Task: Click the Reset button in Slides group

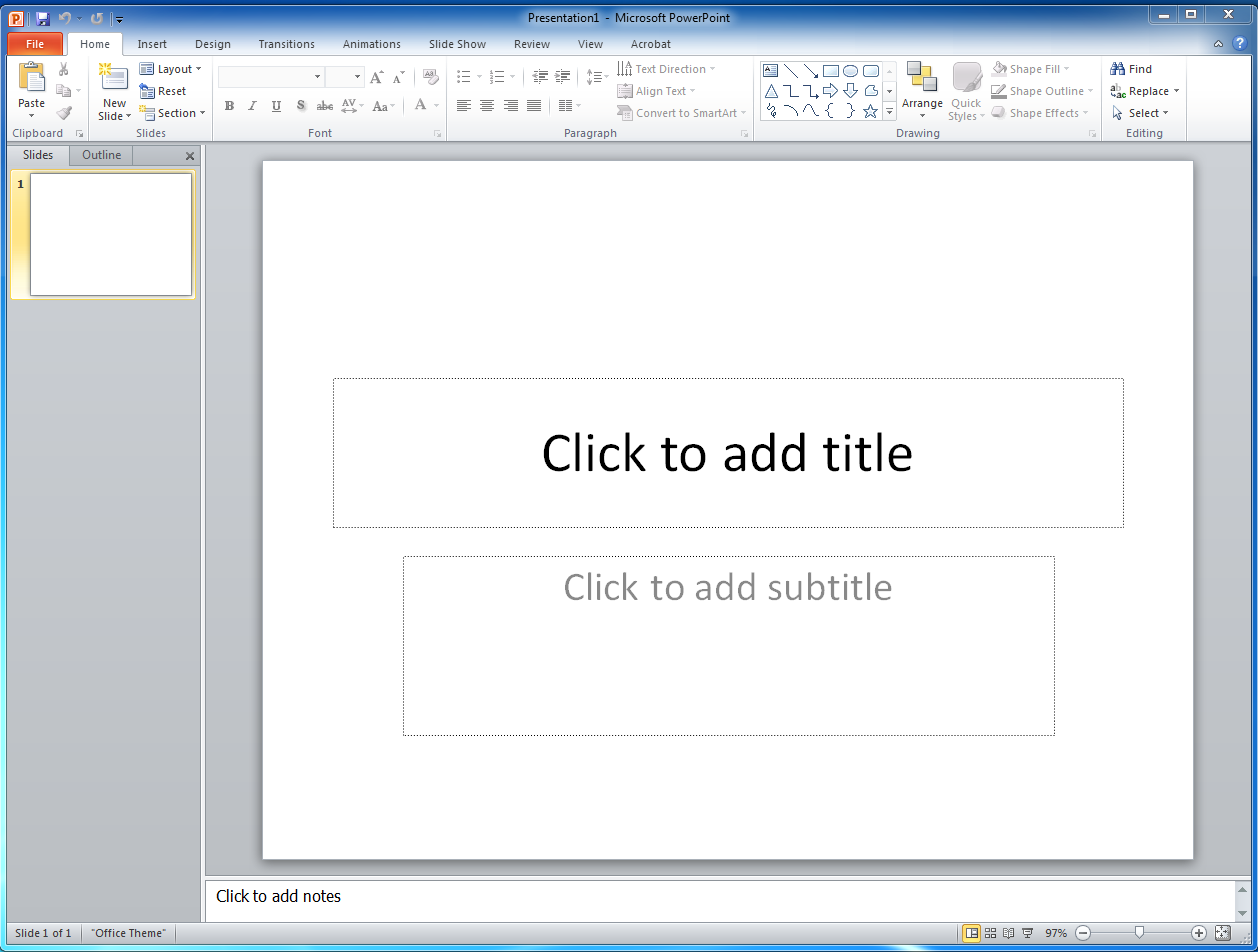Action: point(164,91)
